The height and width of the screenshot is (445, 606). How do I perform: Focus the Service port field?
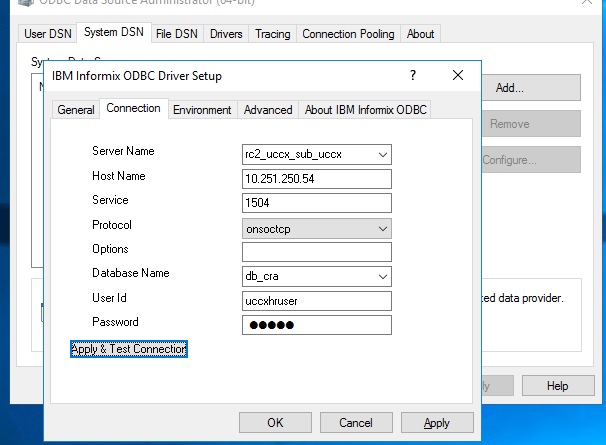(x=316, y=203)
